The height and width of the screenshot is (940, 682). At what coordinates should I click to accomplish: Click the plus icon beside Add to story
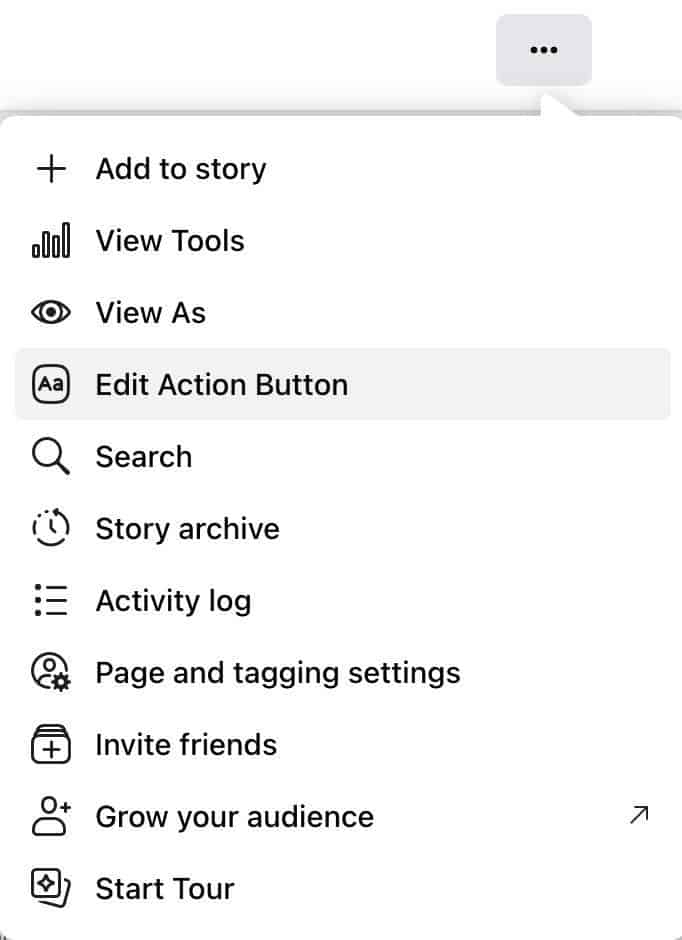pos(51,168)
